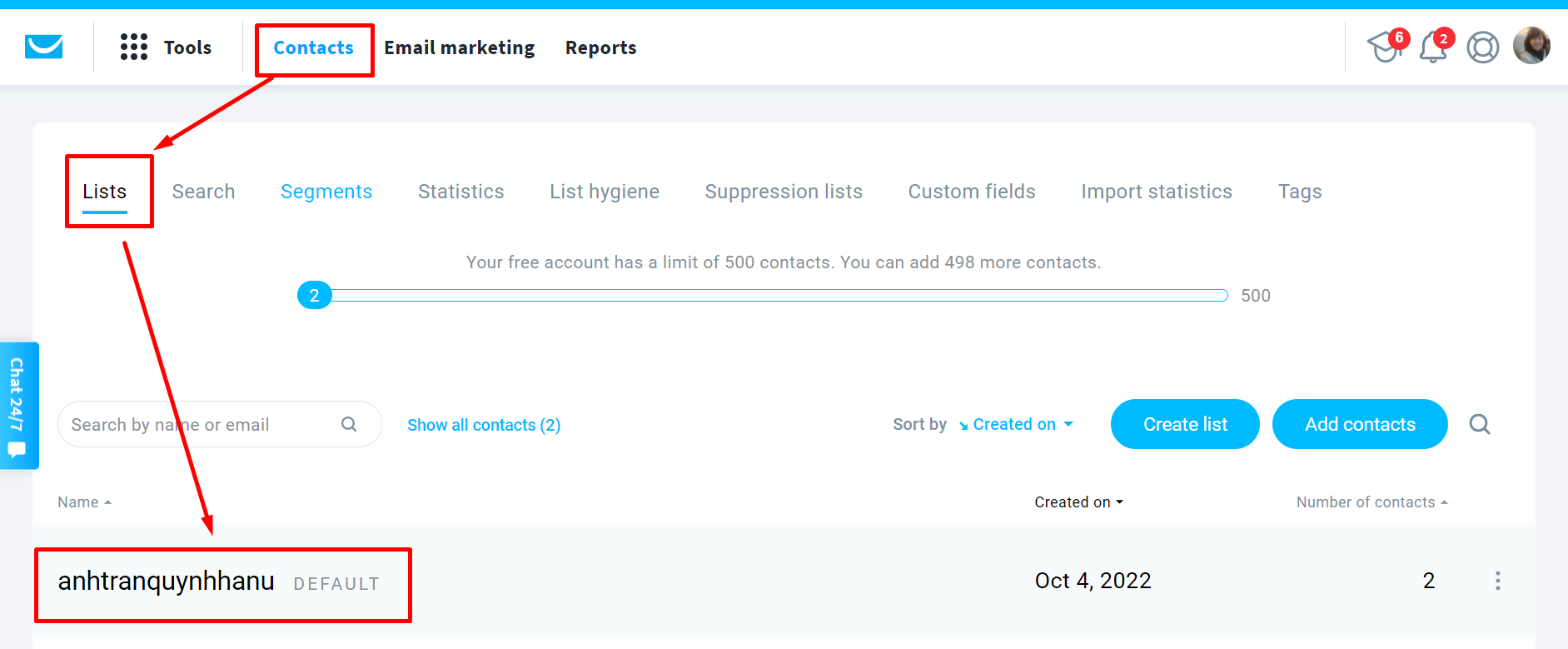
Task: Click the magnifier icon beside Add contacts
Action: pos(1479,424)
